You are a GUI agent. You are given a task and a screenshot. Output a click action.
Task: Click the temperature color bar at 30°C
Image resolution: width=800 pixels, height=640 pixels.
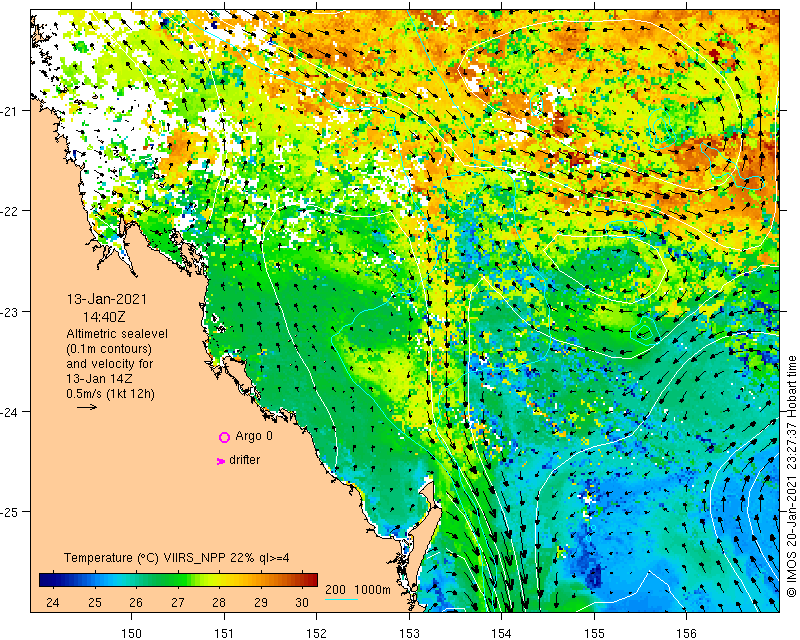(x=303, y=580)
